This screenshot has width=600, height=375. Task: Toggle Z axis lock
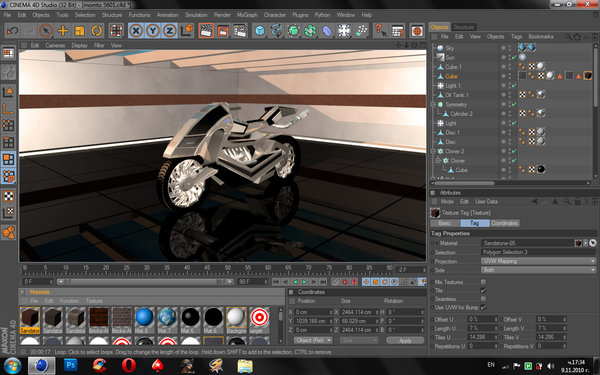tap(170, 31)
